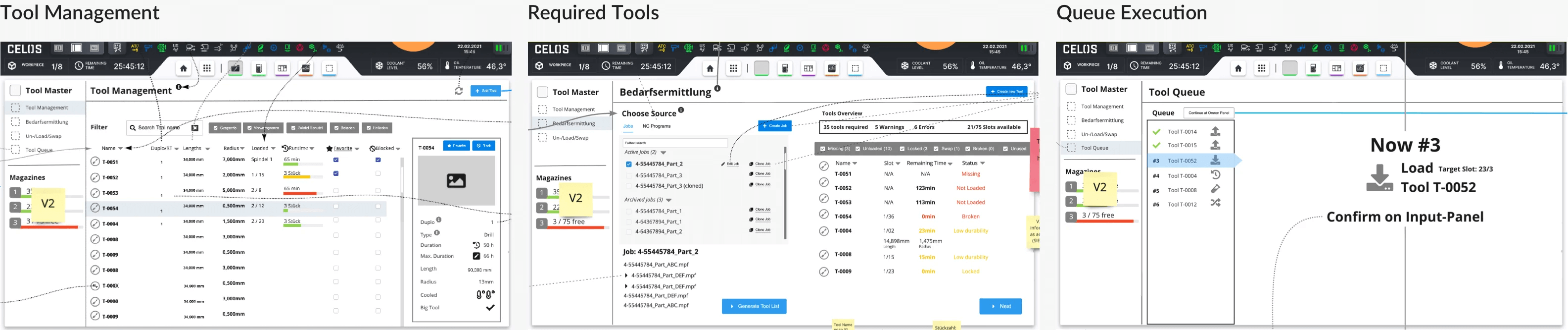Toggle Missing (3) filter checkbox
Image resolution: width=1568 pixels, height=330 pixels.
823,149
